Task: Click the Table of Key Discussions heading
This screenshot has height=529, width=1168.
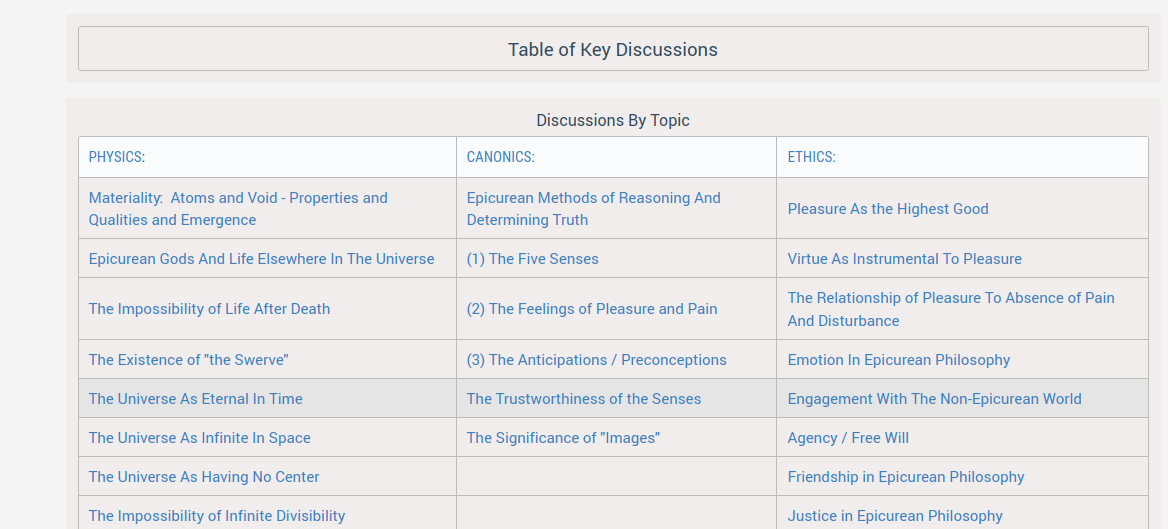Action: 612,49
